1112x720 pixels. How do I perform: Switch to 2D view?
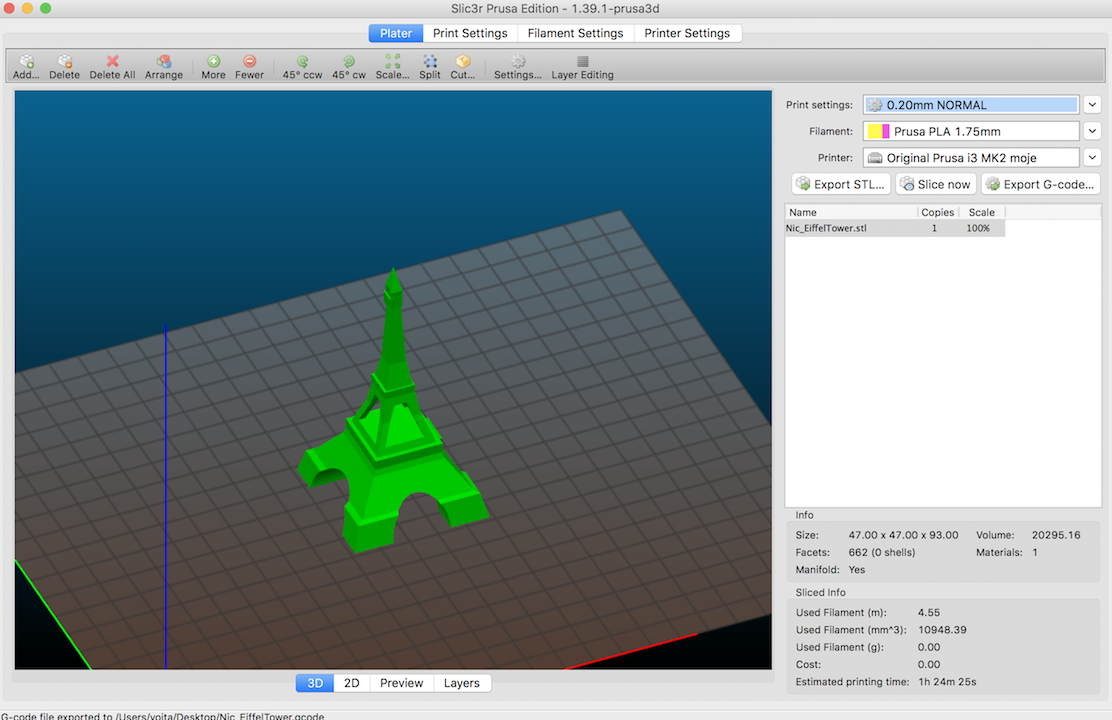[351, 683]
